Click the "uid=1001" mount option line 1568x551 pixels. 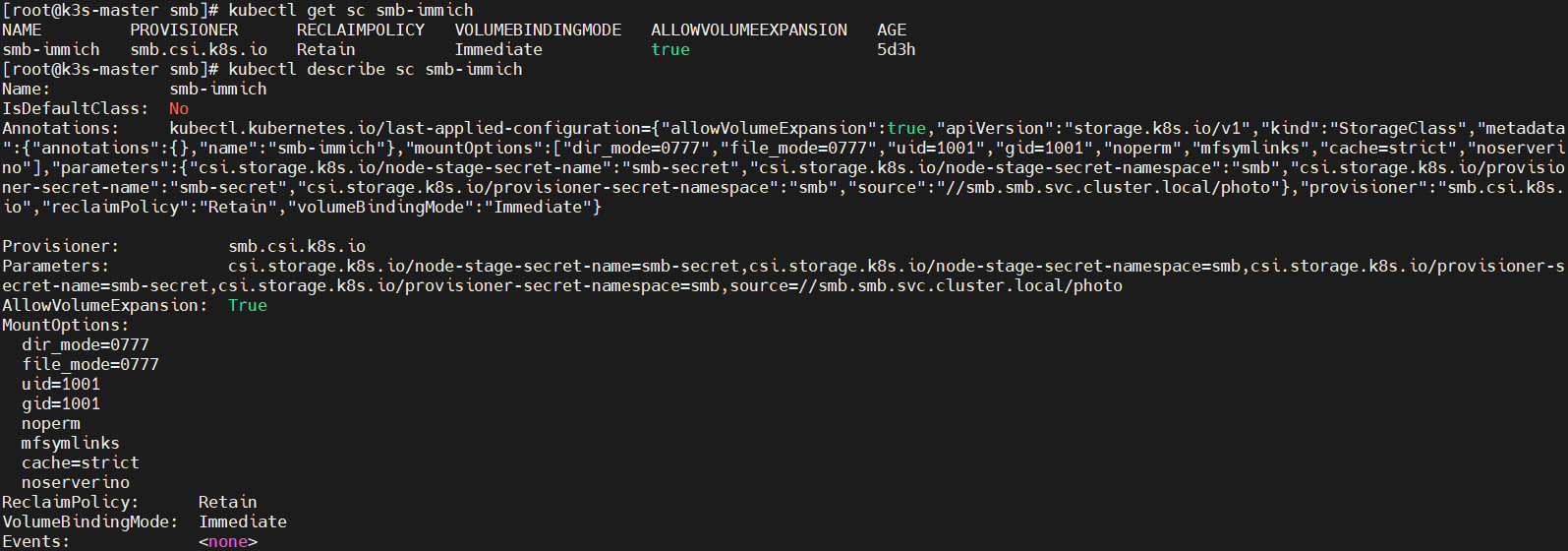tap(61, 384)
